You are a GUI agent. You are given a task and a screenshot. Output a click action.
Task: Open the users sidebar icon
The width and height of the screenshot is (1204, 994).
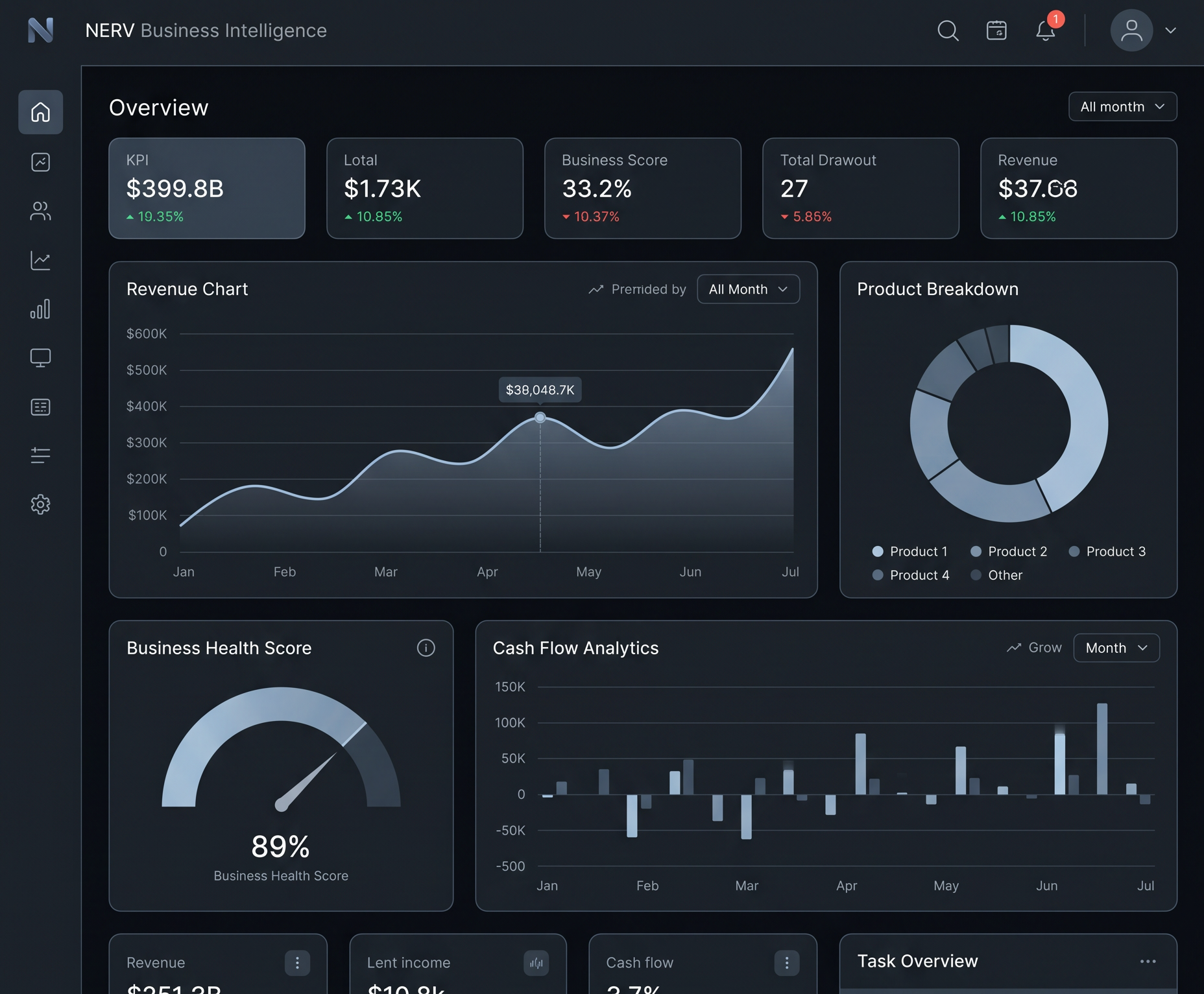click(x=40, y=211)
